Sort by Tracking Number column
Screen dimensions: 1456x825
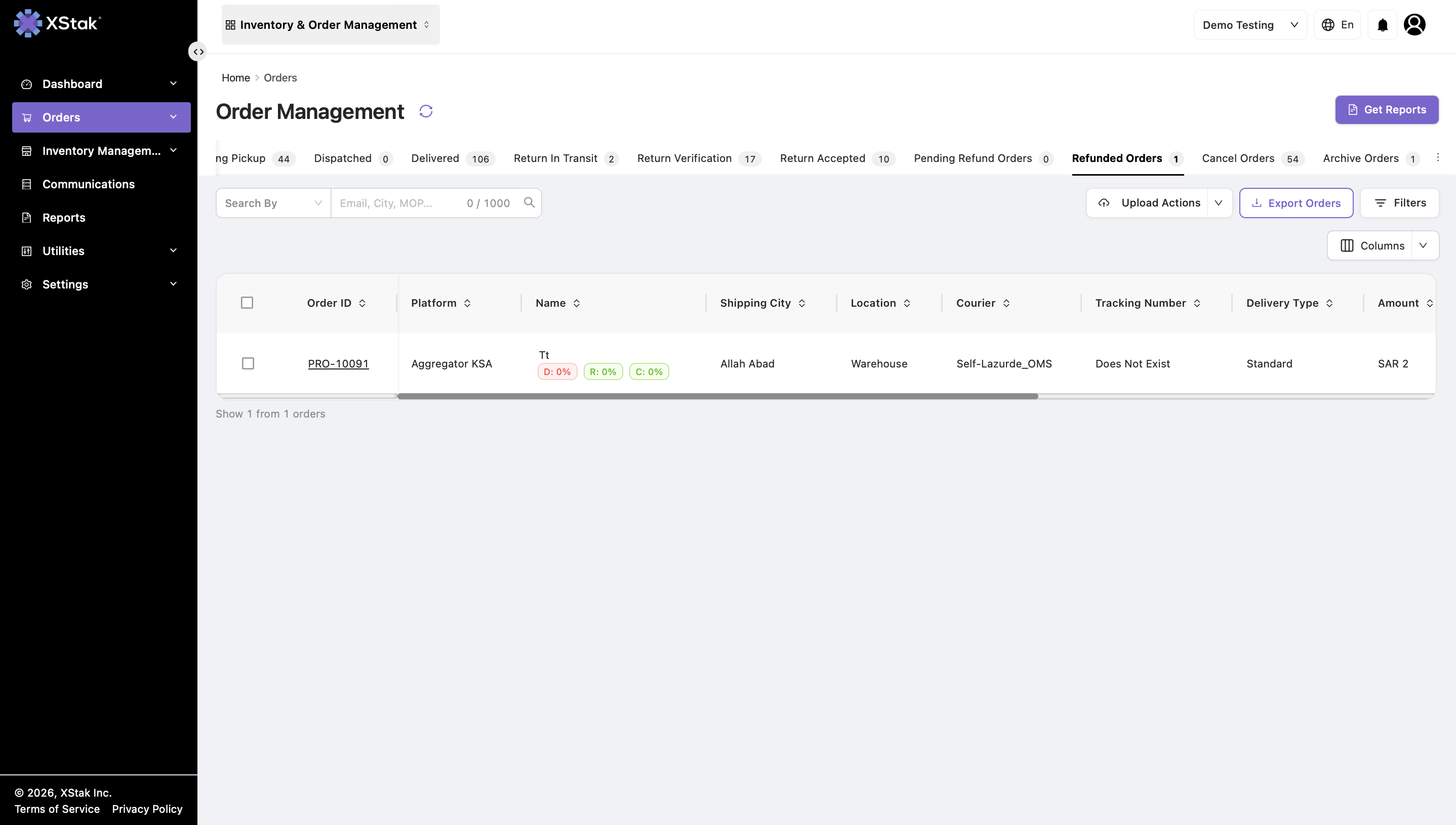[x=1196, y=303]
